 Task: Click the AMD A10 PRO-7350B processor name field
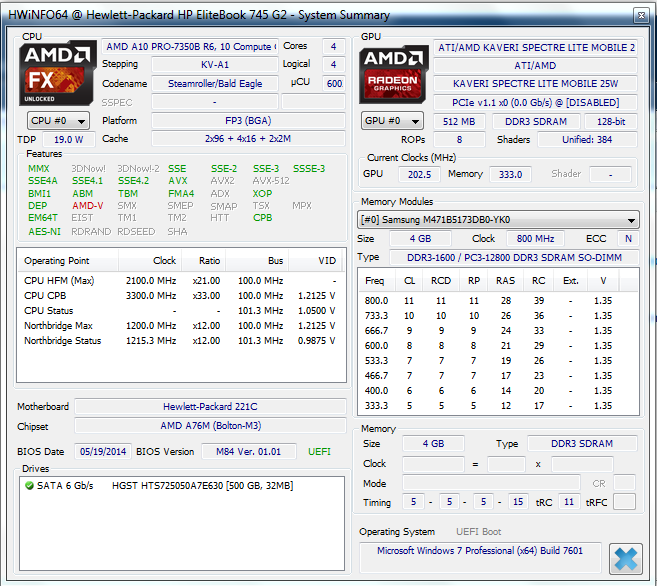tap(190, 47)
